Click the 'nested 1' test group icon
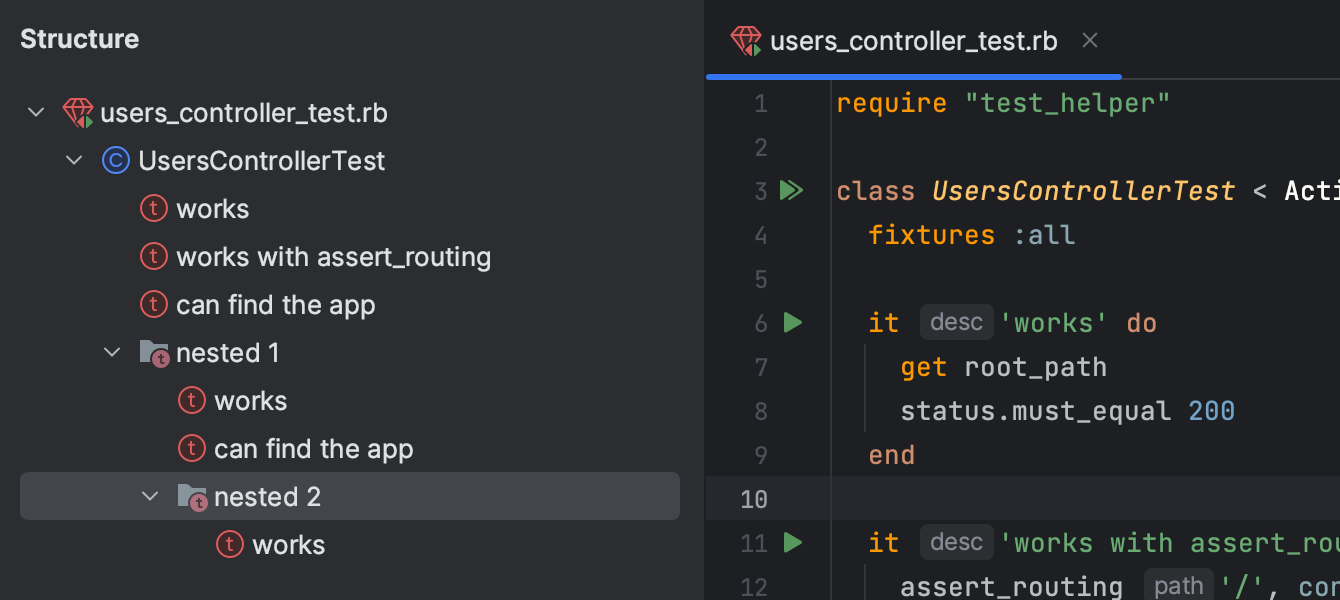The image size is (1340, 600). [x=154, y=353]
